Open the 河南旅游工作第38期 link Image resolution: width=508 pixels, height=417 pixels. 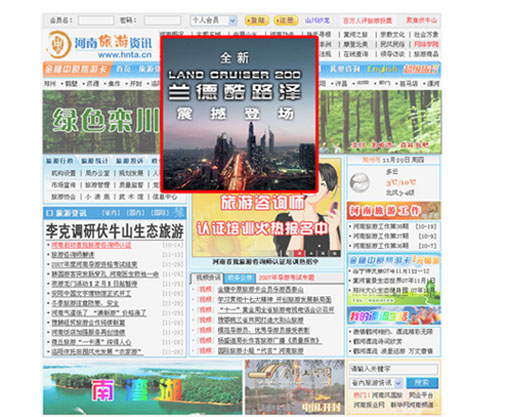[x=381, y=226]
